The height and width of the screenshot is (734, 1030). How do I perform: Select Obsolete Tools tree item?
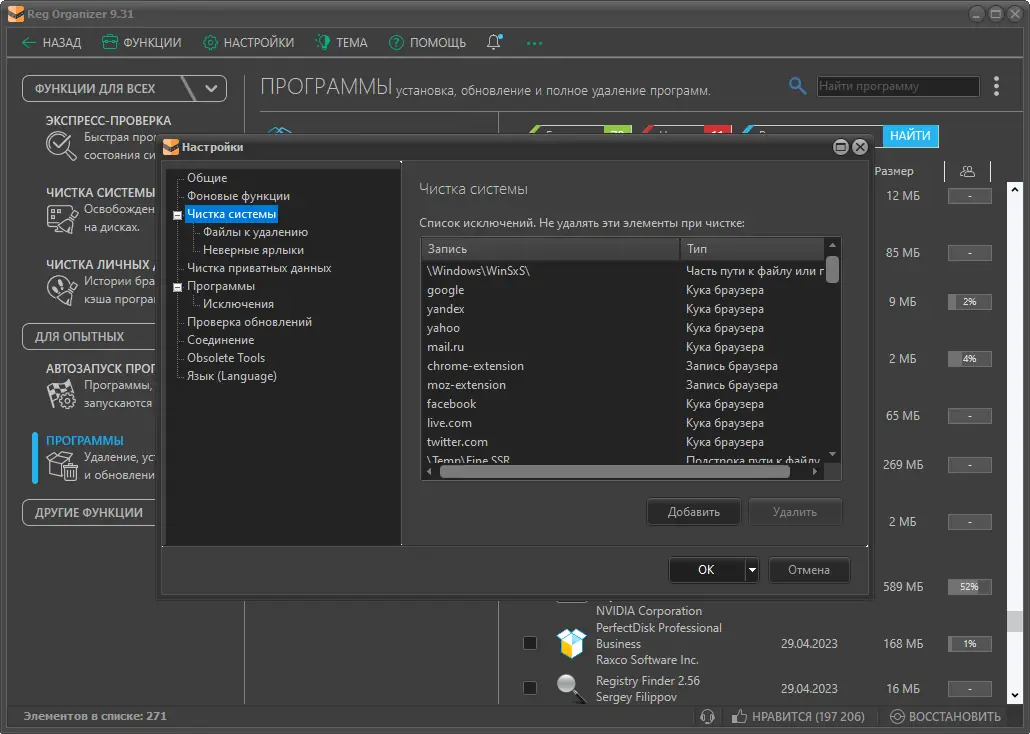point(226,357)
